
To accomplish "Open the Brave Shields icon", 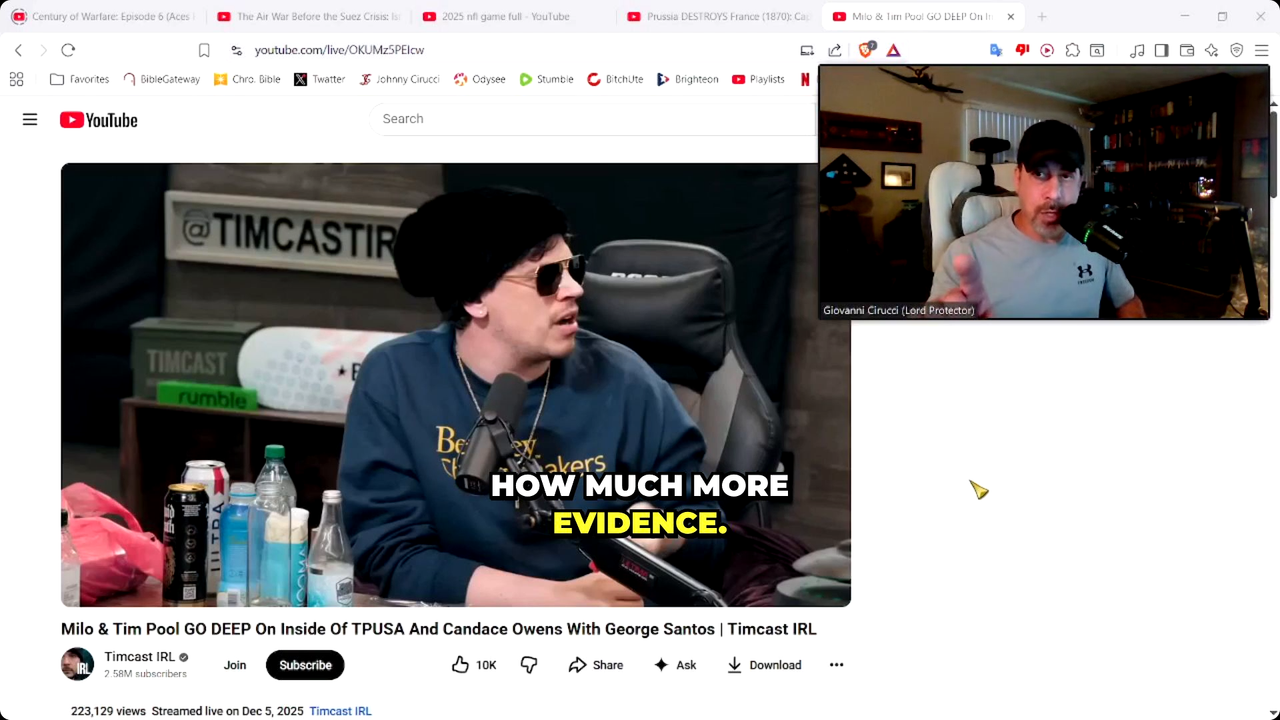I will click(867, 50).
